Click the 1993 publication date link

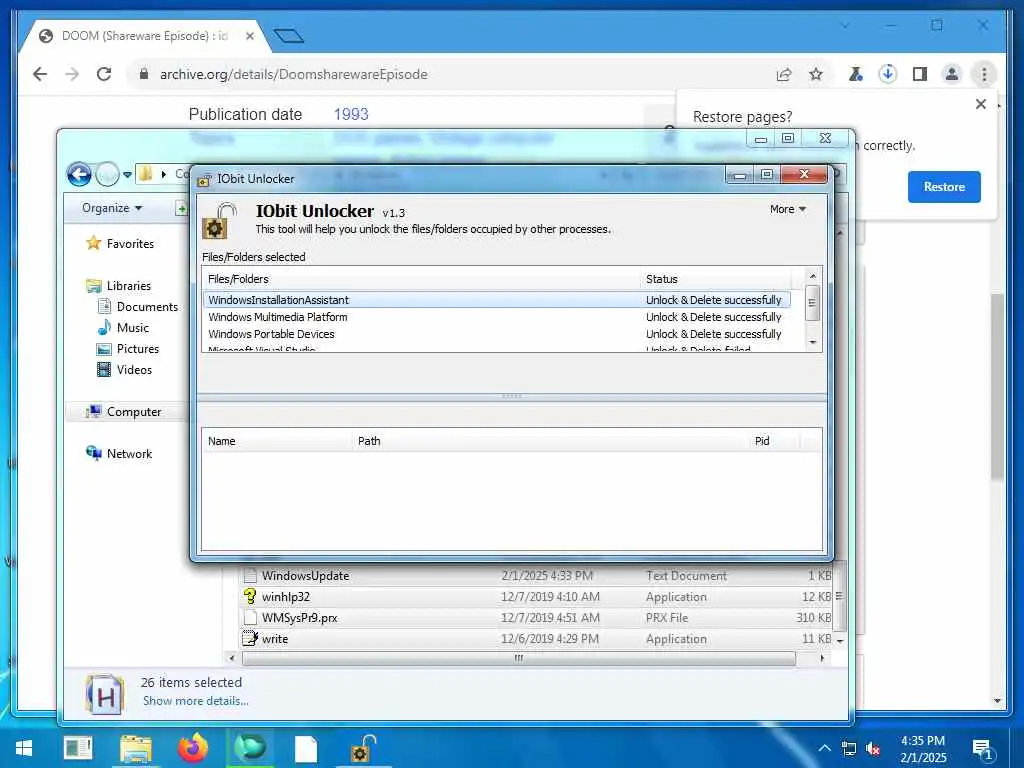point(351,114)
